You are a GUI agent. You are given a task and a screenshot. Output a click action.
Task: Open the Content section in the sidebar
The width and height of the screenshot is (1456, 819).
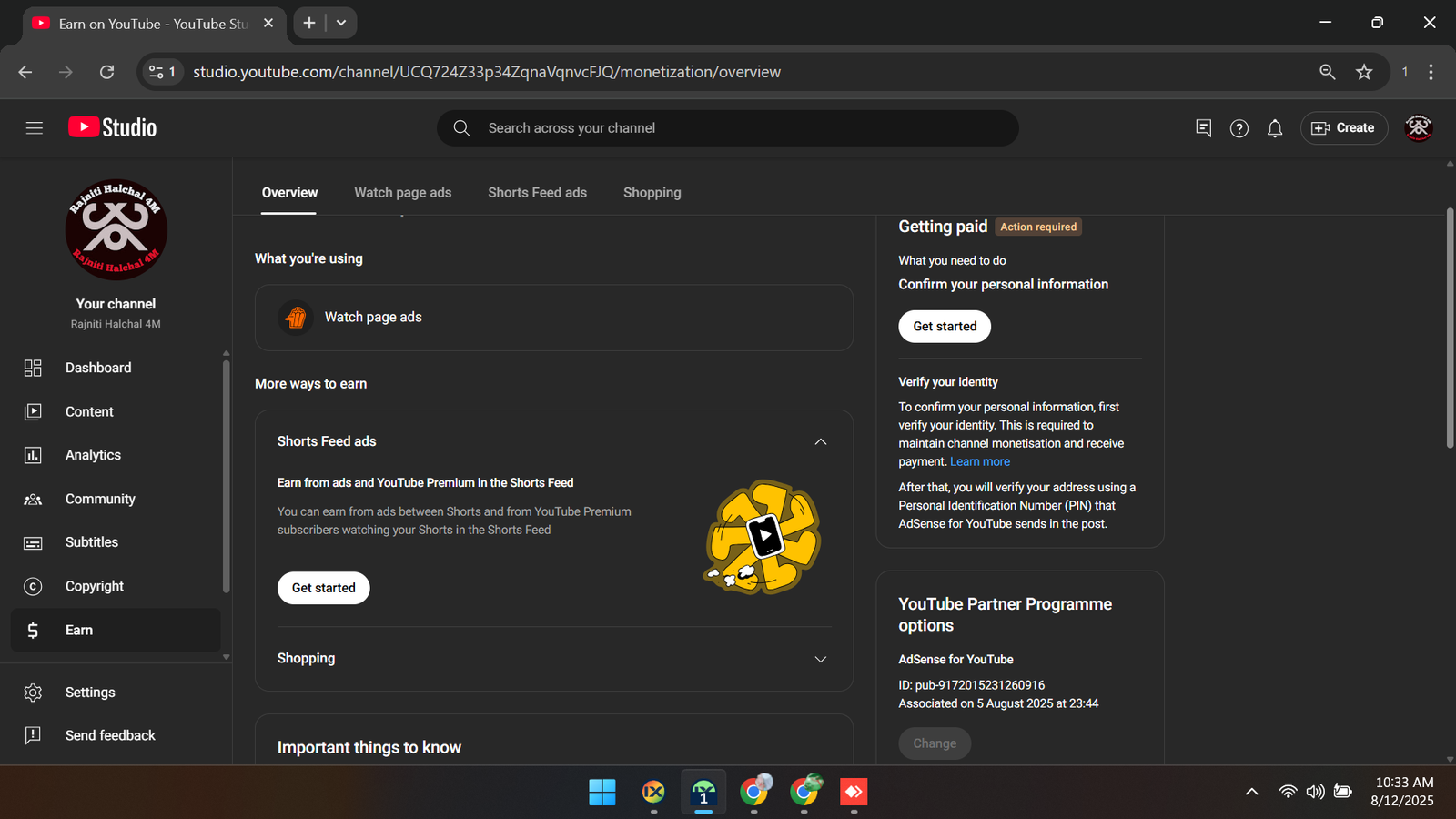point(116,411)
